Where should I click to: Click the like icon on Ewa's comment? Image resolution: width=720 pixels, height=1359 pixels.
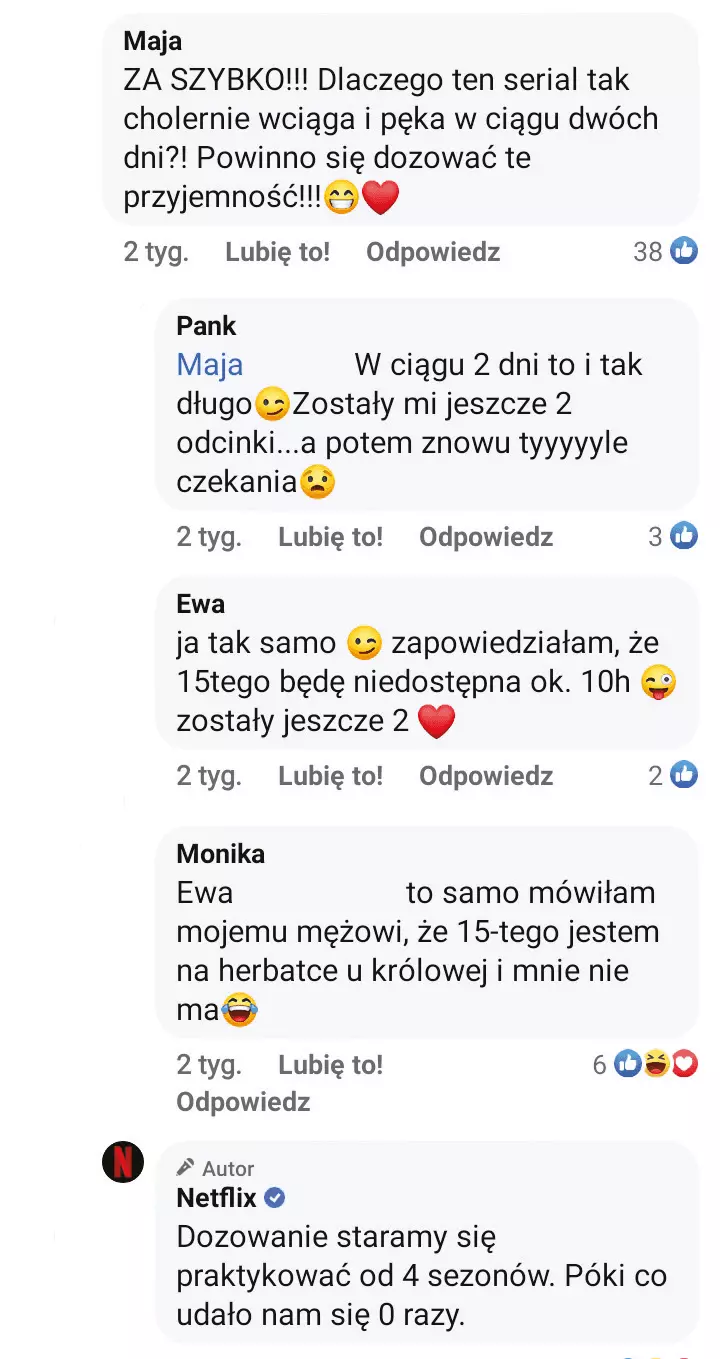pos(684,775)
